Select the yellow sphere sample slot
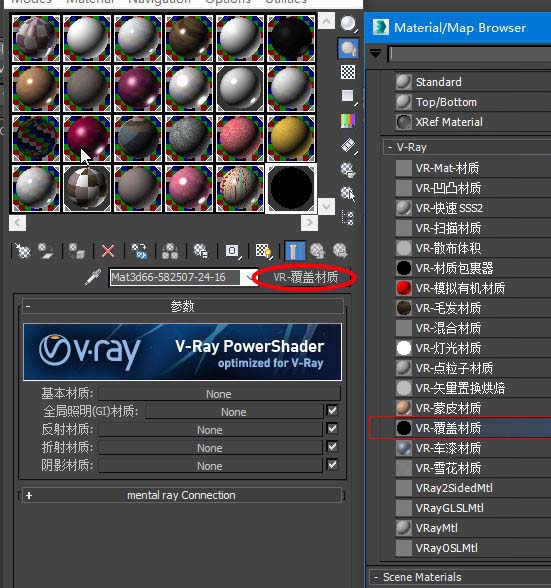The image size is (551, 588). pyautogui.click(x=291, y=138)
